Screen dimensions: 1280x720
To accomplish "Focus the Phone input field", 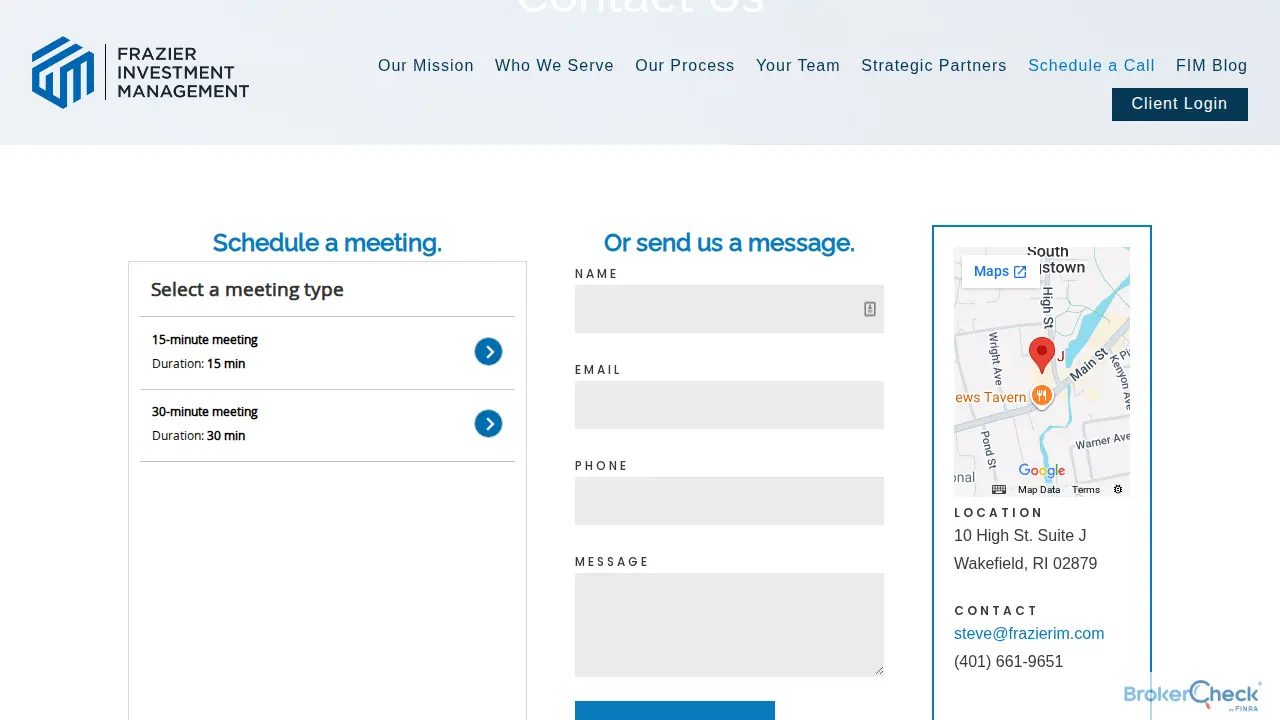I will [x=729, y=501].
